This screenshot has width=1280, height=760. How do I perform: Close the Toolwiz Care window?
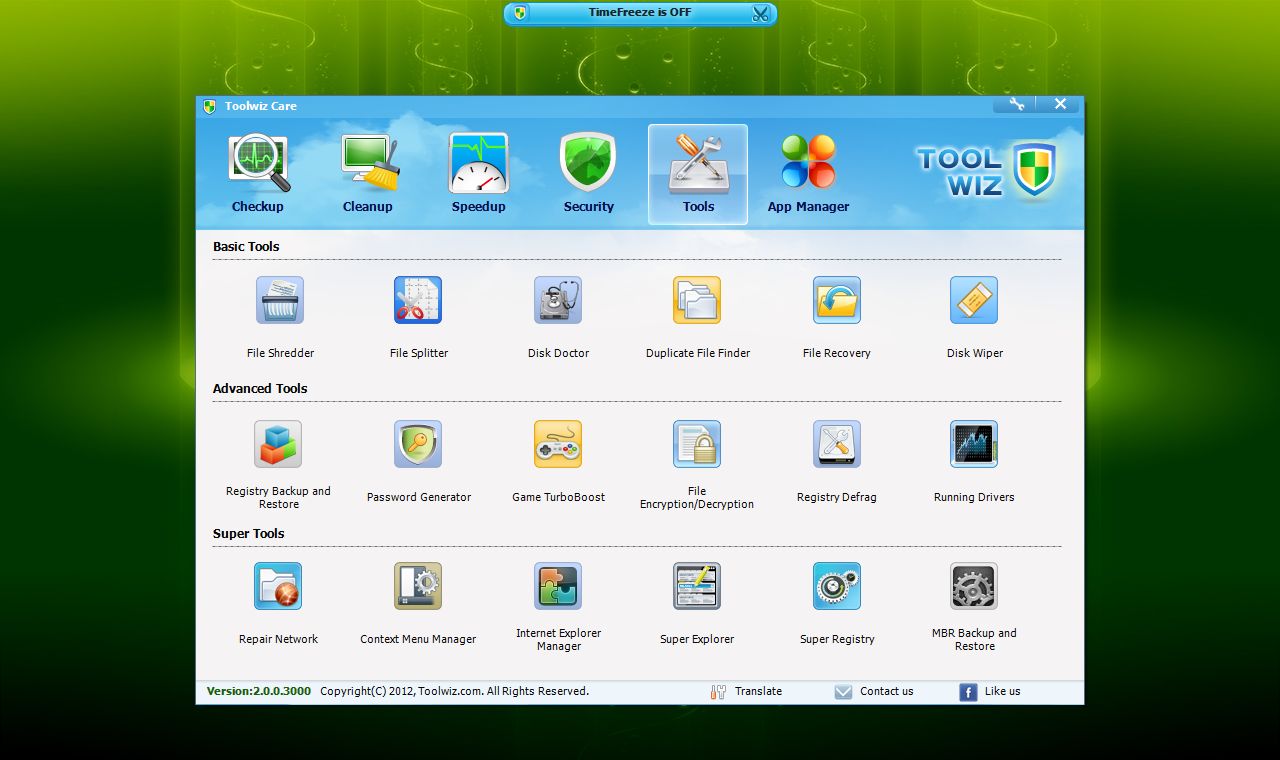(x=1060, y=104)
